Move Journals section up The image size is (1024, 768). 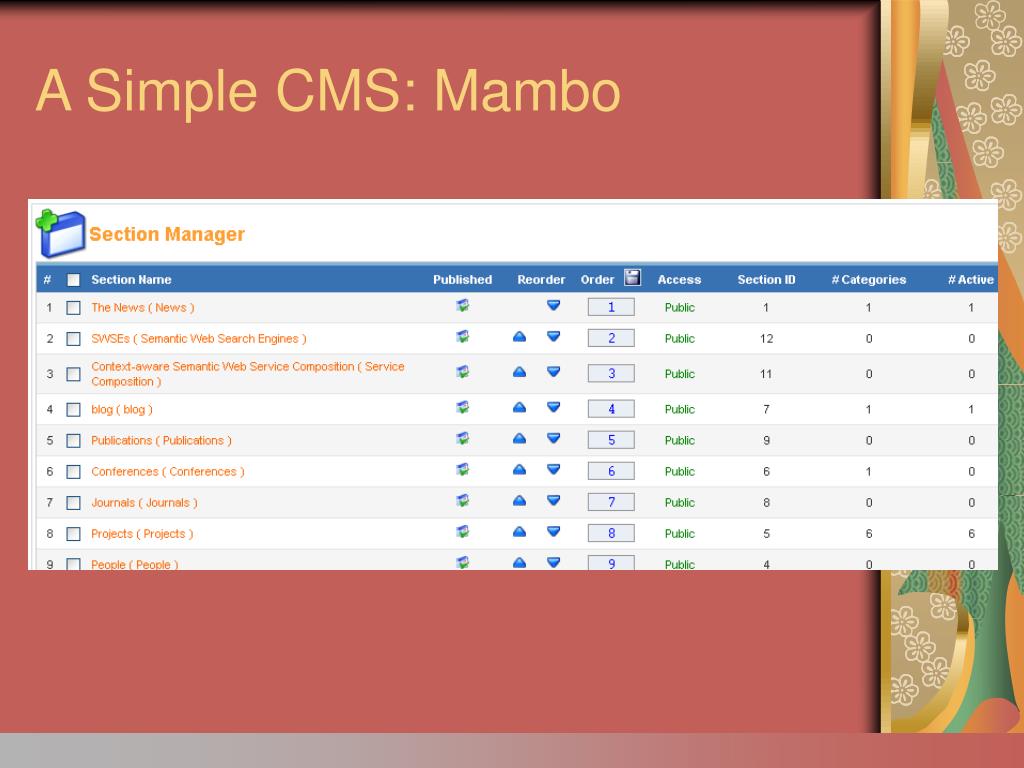pyautogui.click(x=519, y=500)
